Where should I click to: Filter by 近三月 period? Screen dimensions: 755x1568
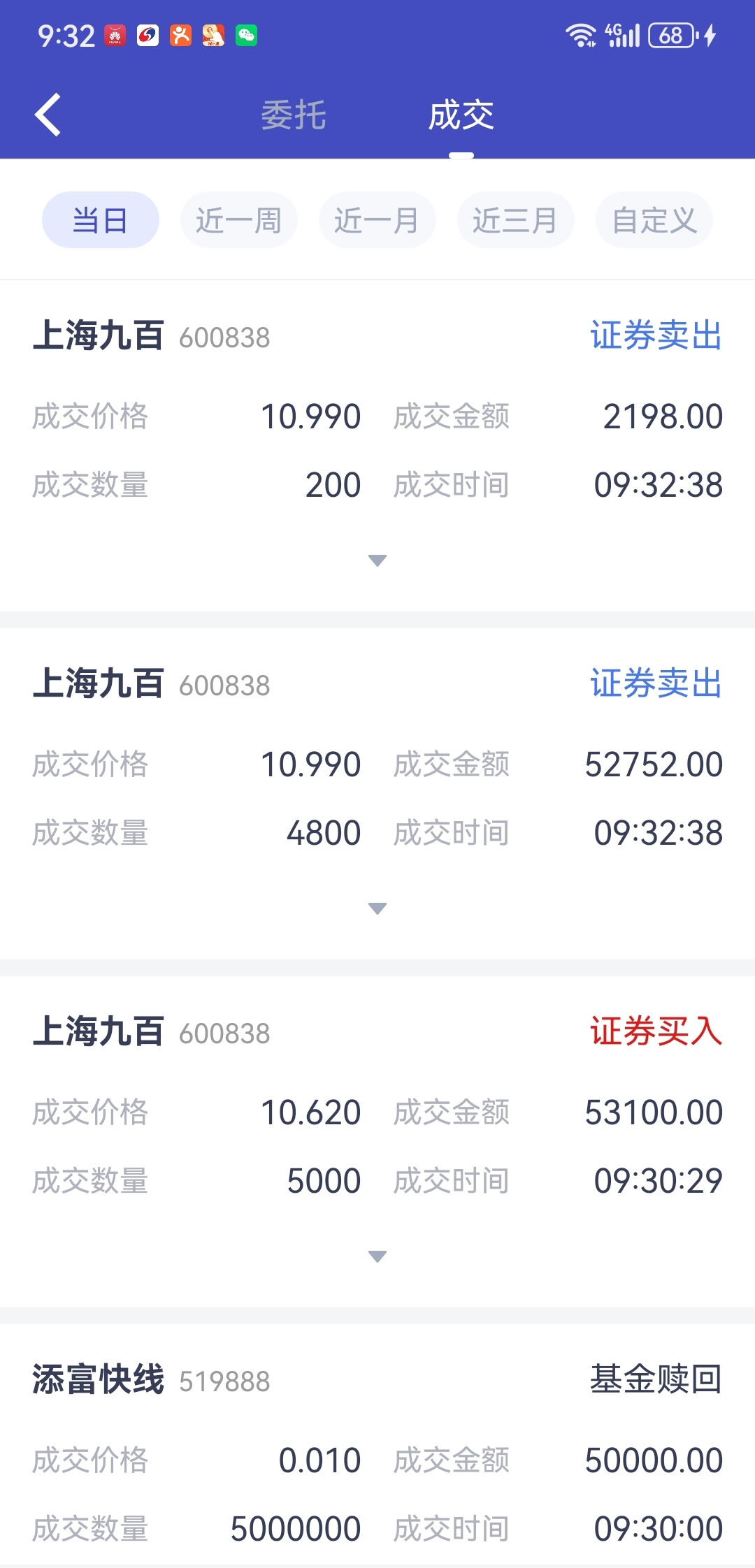tap(516, 220)
